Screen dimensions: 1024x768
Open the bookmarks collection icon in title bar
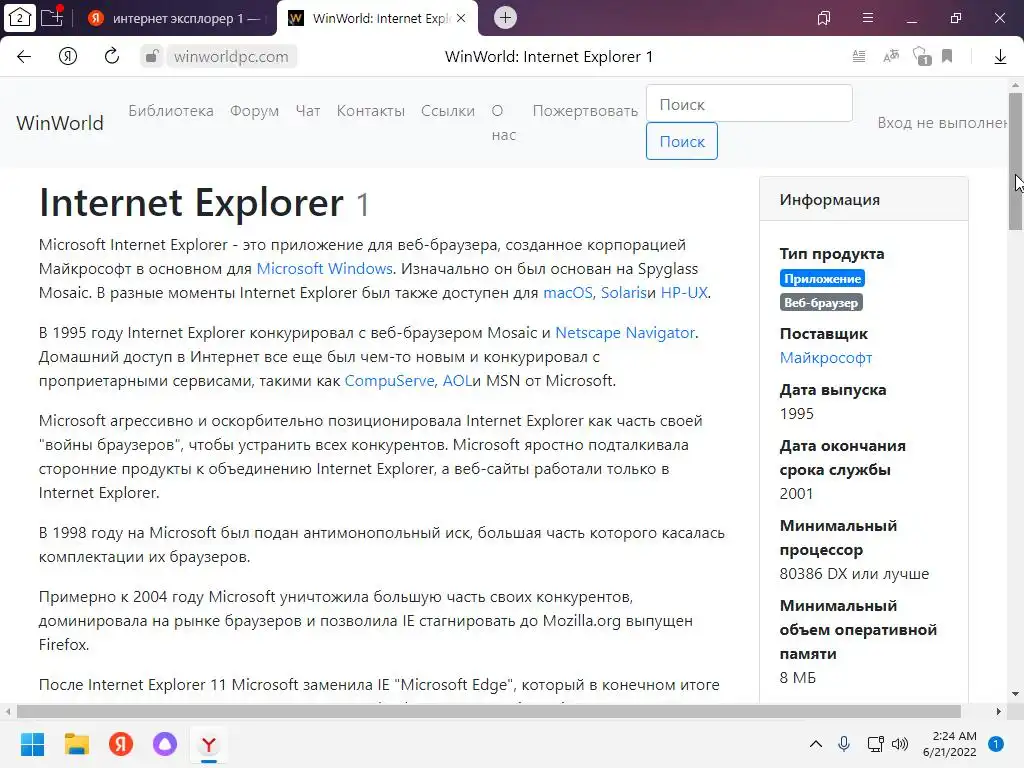(824, 18)
